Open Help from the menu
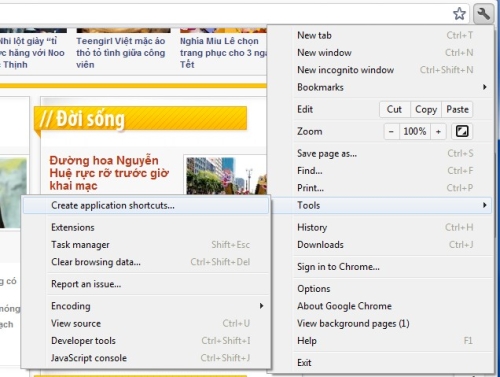The height and width of the screenshot is (377, 500). click(x=392, y=341)
